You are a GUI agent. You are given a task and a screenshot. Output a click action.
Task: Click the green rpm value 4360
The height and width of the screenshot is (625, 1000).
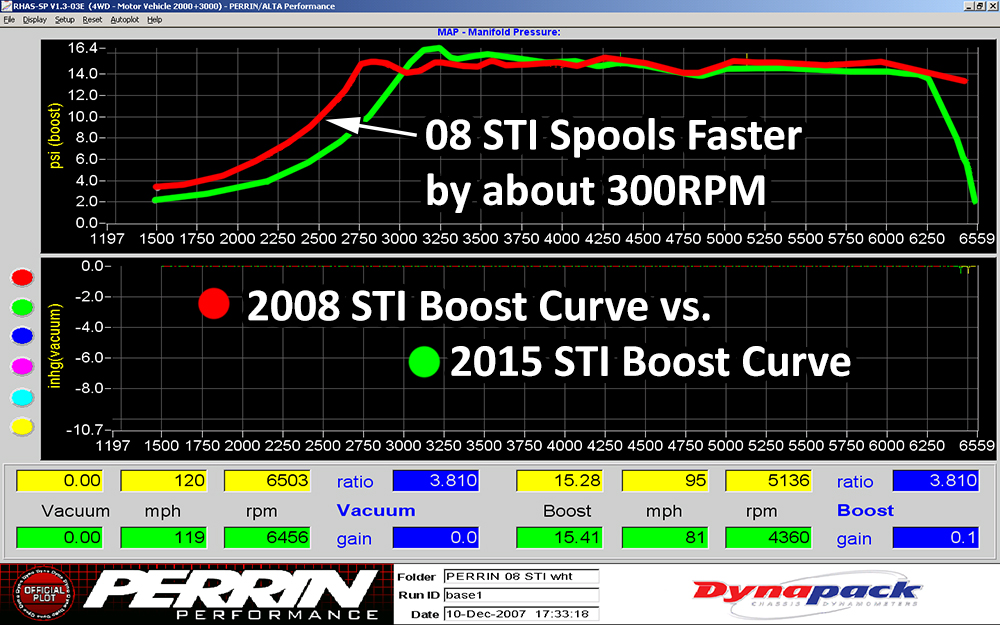click(x=768, y=537)
